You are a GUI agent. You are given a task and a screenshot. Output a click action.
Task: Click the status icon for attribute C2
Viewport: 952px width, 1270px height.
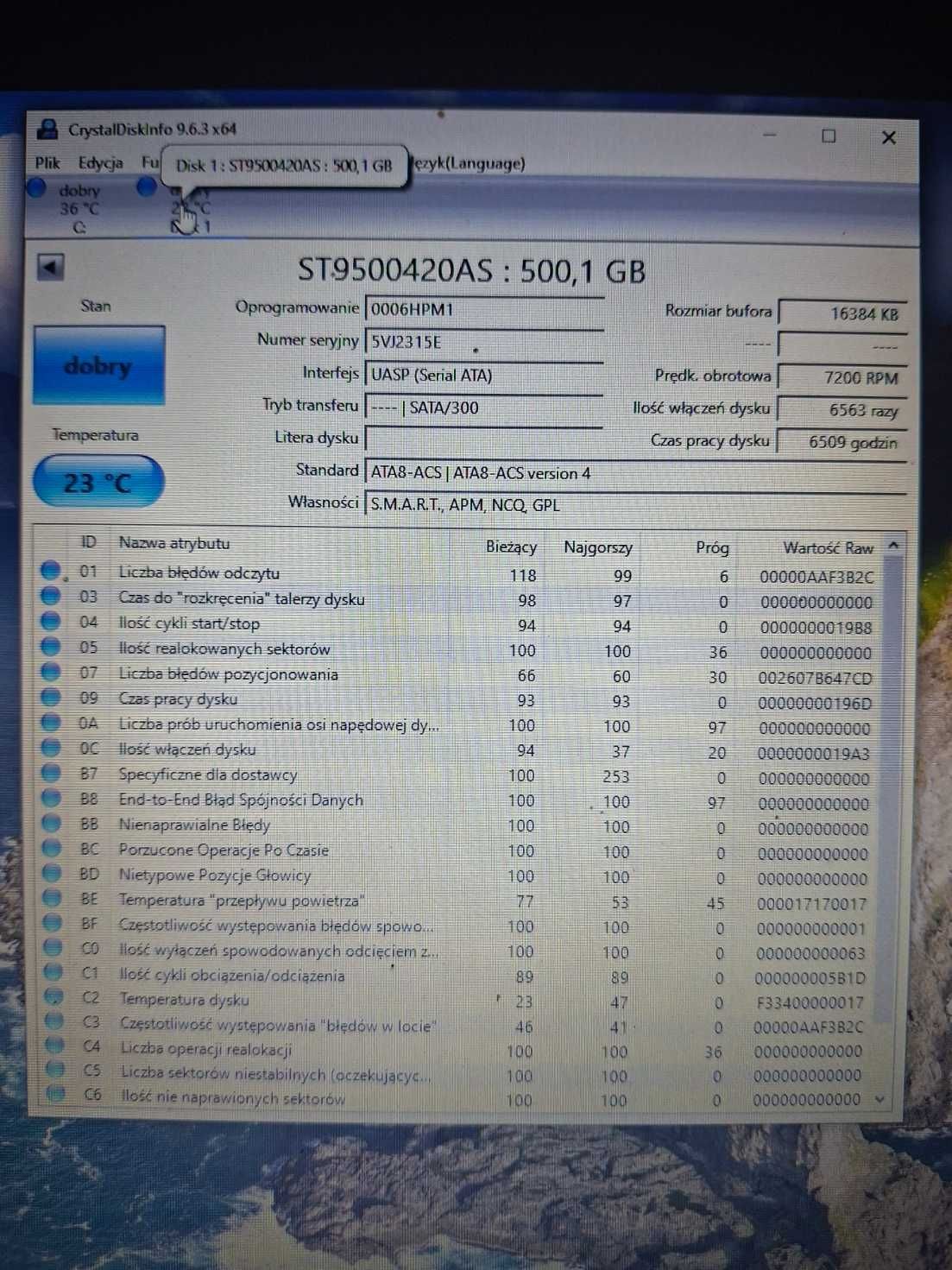[54, 996]
